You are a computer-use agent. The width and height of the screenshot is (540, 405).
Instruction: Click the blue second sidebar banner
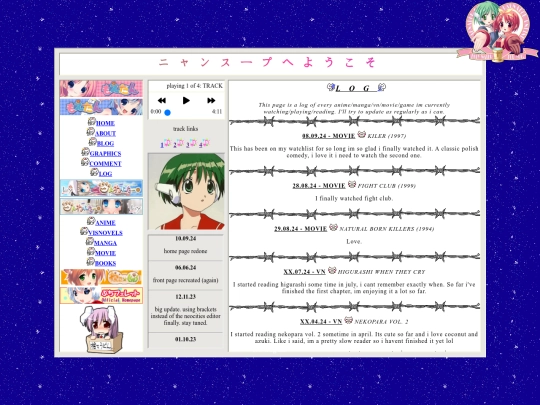point(101,107)
